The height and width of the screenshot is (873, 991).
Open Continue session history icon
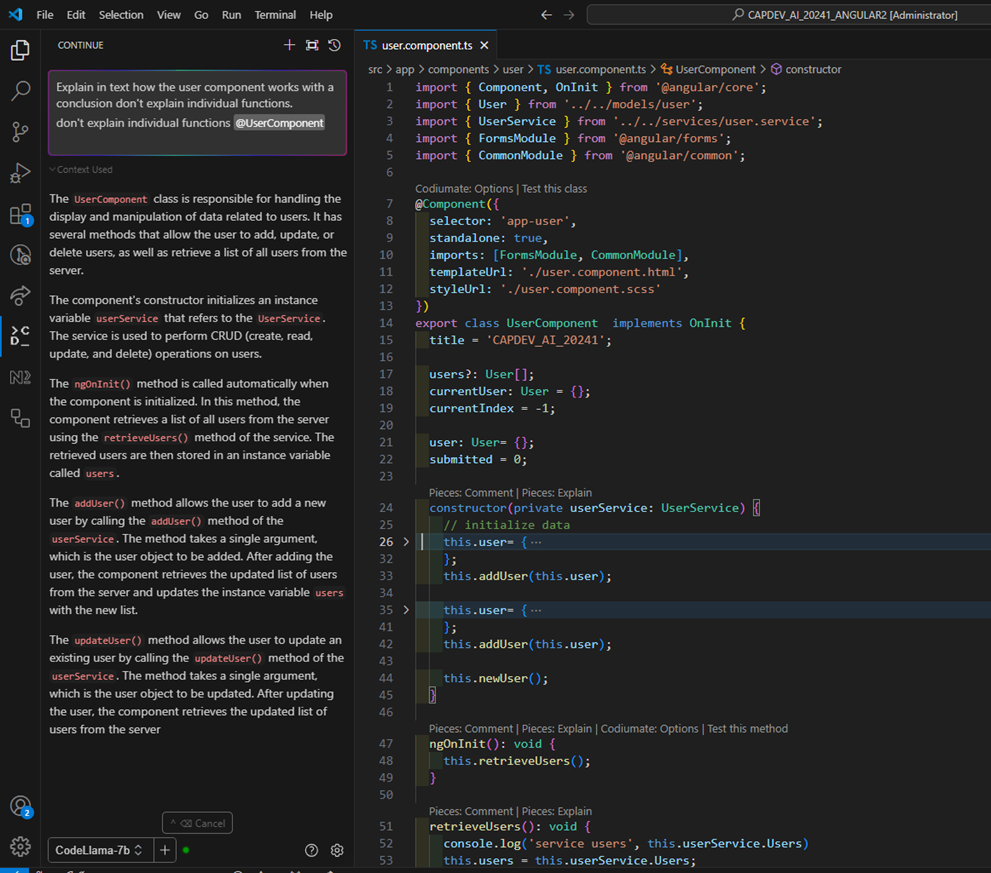click(335, 45)
